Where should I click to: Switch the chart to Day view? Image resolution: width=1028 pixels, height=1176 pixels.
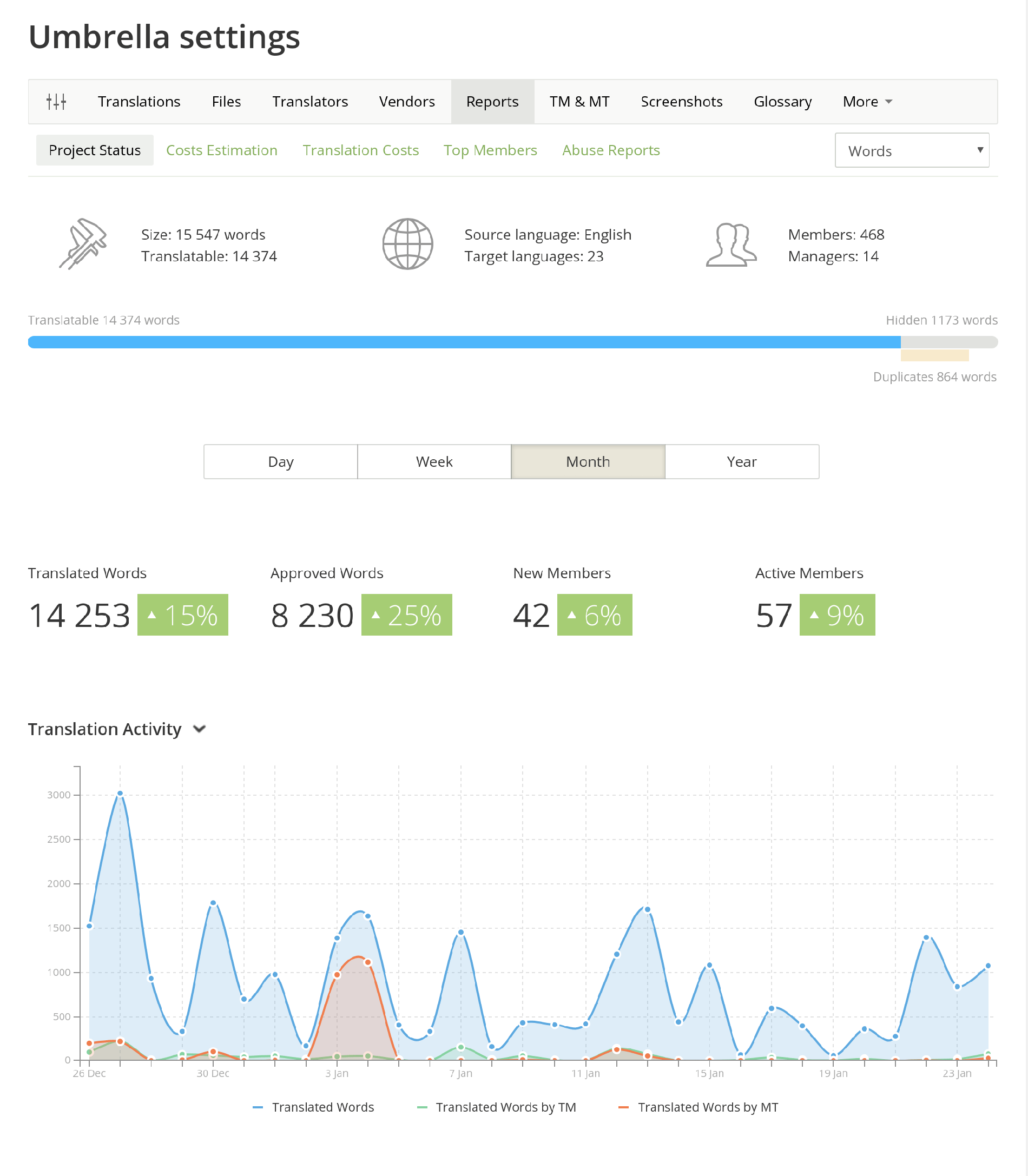[280, 461]
